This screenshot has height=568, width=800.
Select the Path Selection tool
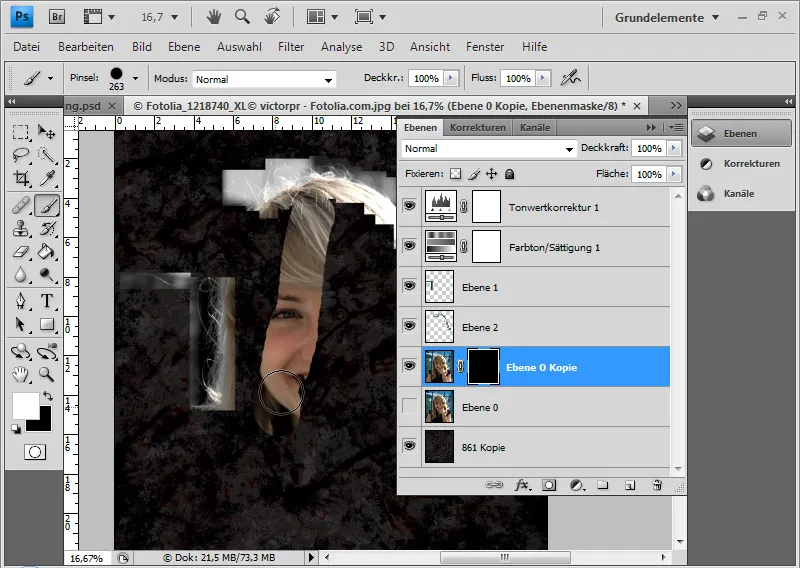coord(20,324)
